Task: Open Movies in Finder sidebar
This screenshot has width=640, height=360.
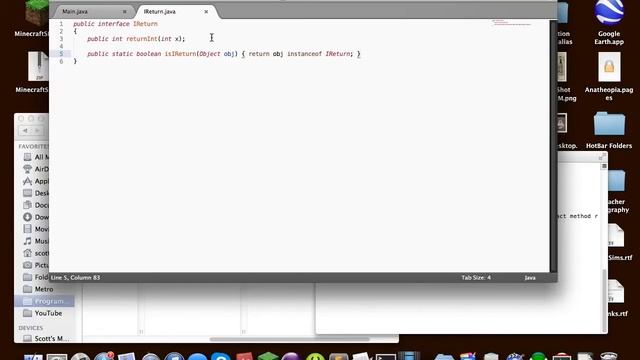Action: (36, 229)
